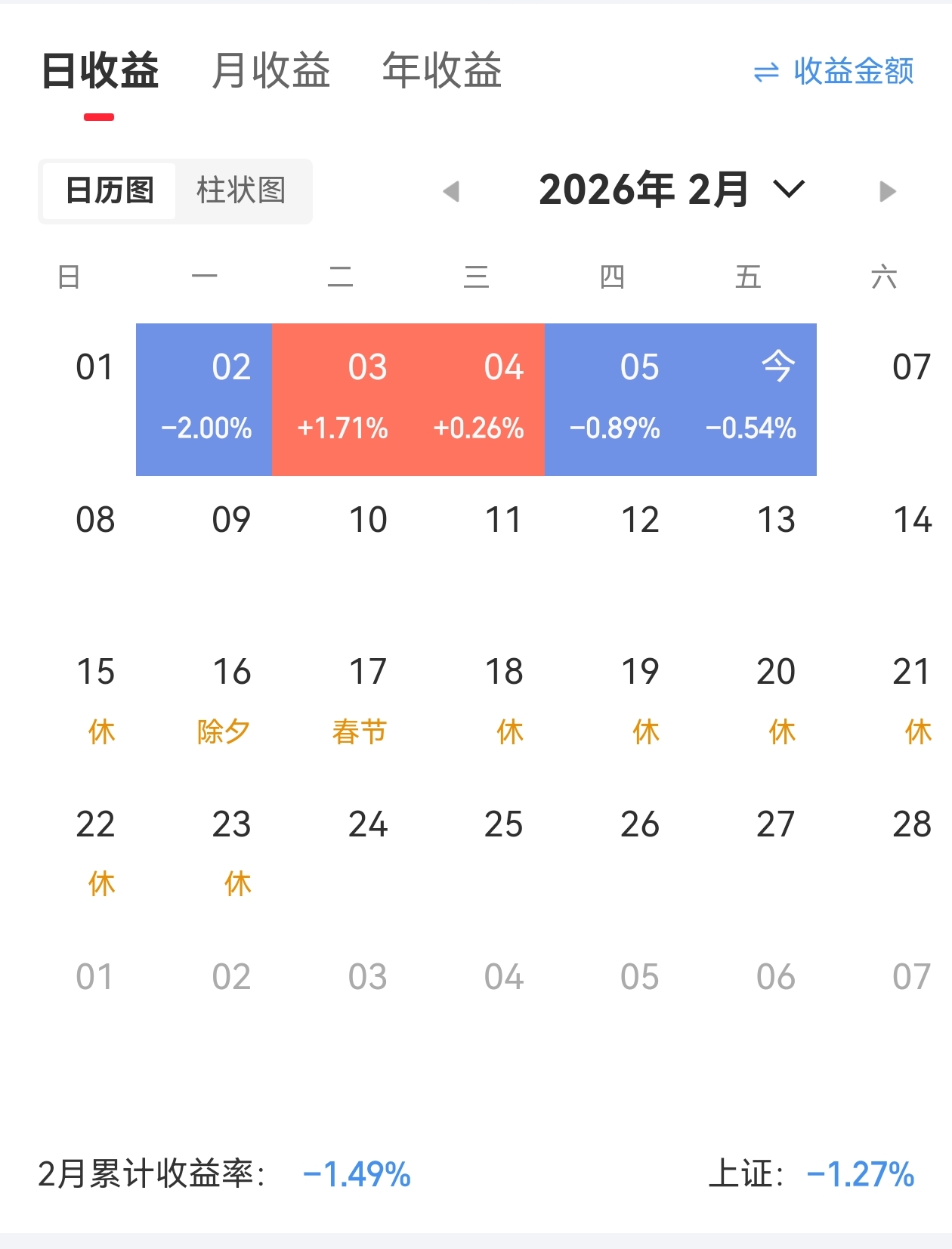The height and width of the screenshot is (1249, 952).
Task: Select today's cell marked 今 −0.54%
Action: click(x=749, y=400)
